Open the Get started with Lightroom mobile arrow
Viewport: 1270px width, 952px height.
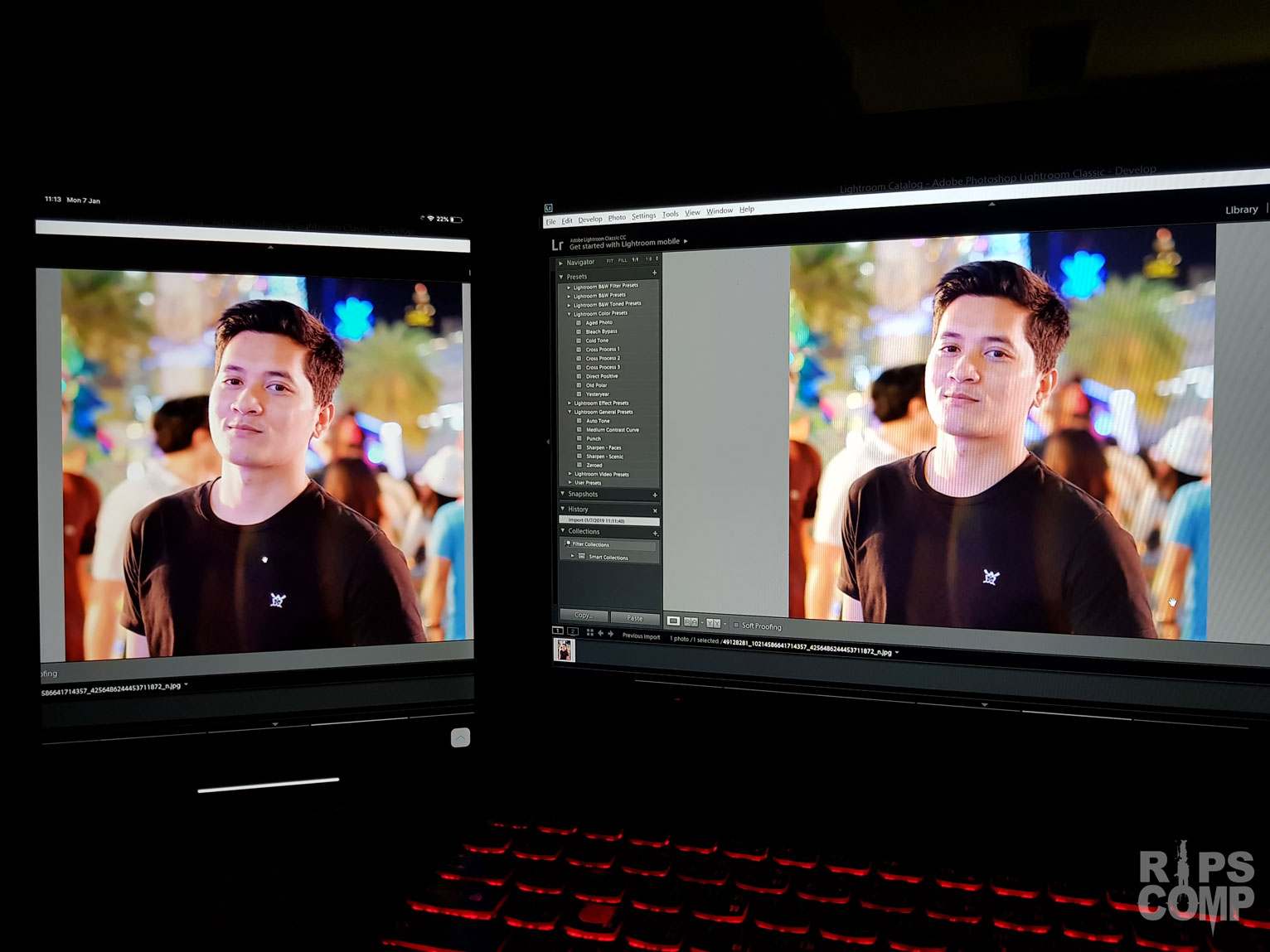pos(686,241)
